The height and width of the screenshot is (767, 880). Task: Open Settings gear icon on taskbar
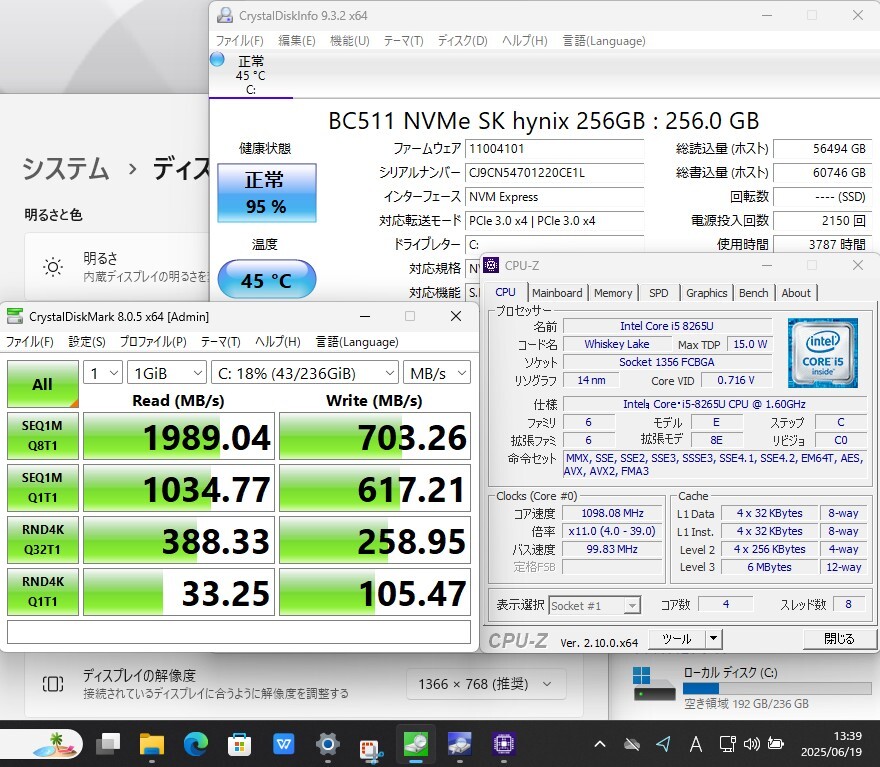(327, 745)
